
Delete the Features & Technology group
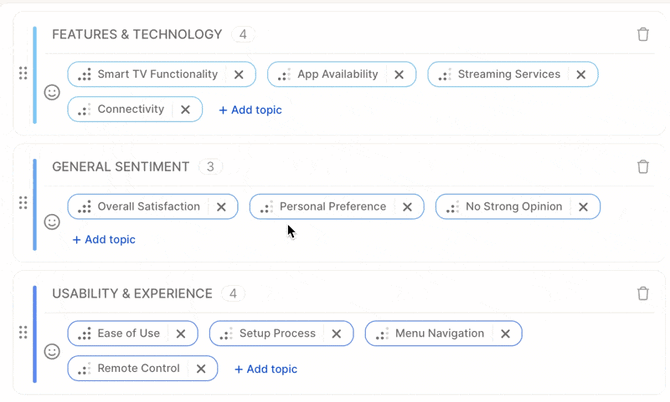(643, 35)
